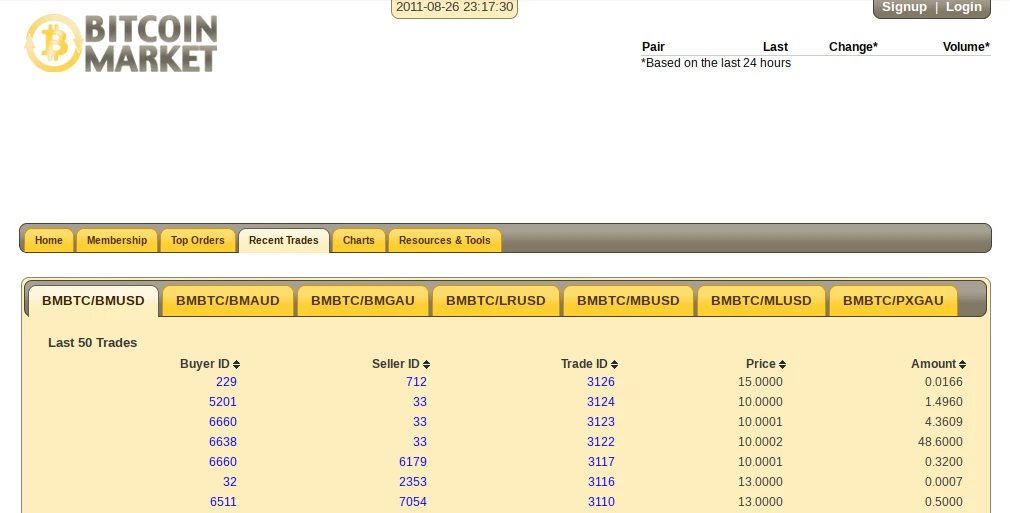Screen dimensions: 1010x513
Task: Open seller ID 2353
Action: click(413, 482)
